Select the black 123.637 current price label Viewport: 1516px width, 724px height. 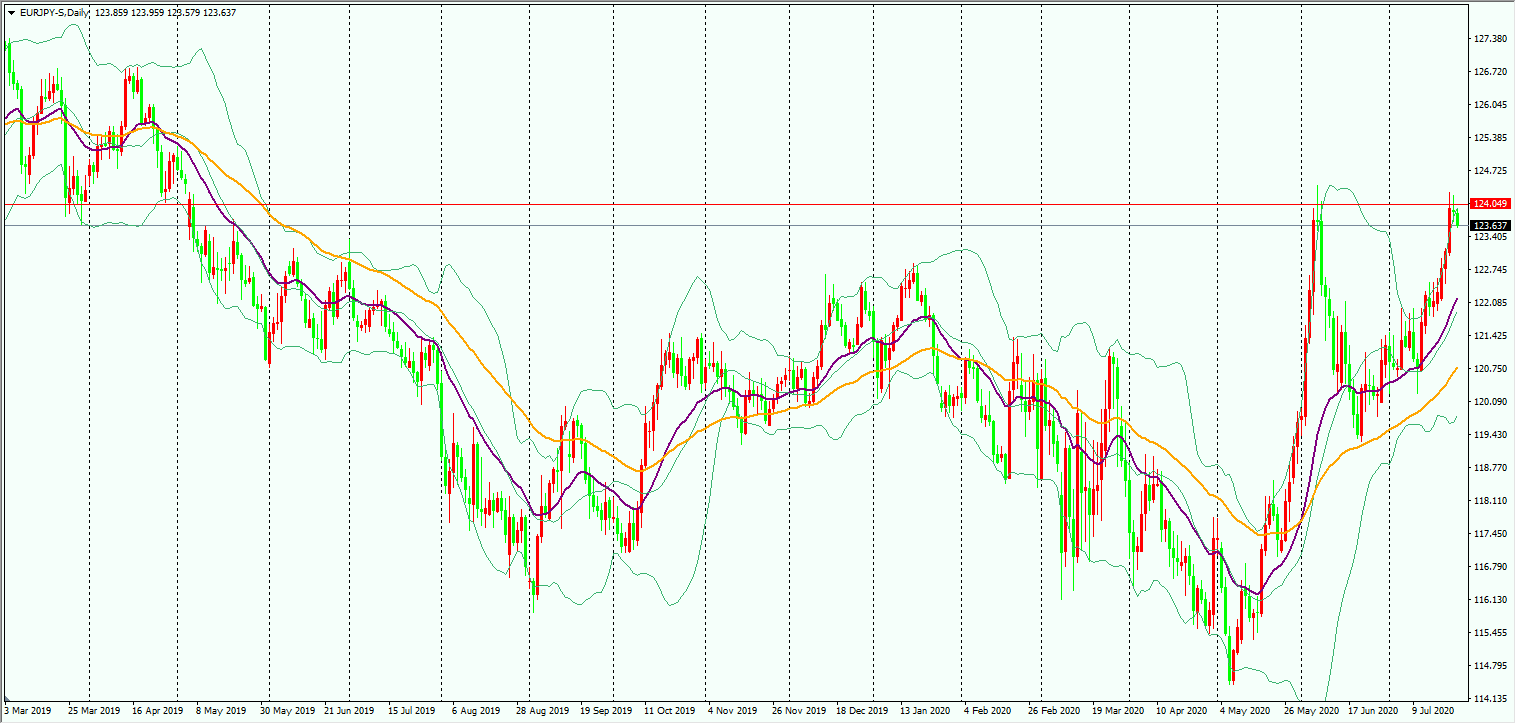(x=1491, y=226)
